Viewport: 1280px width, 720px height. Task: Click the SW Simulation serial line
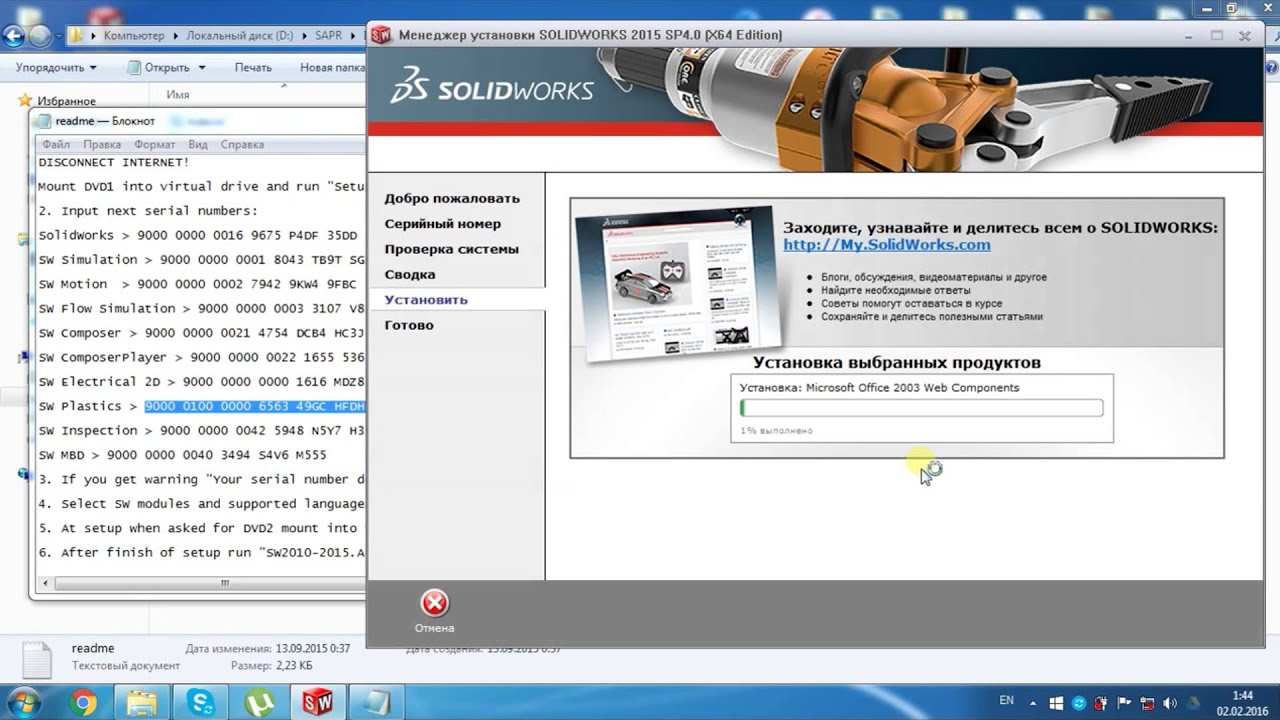202,260
